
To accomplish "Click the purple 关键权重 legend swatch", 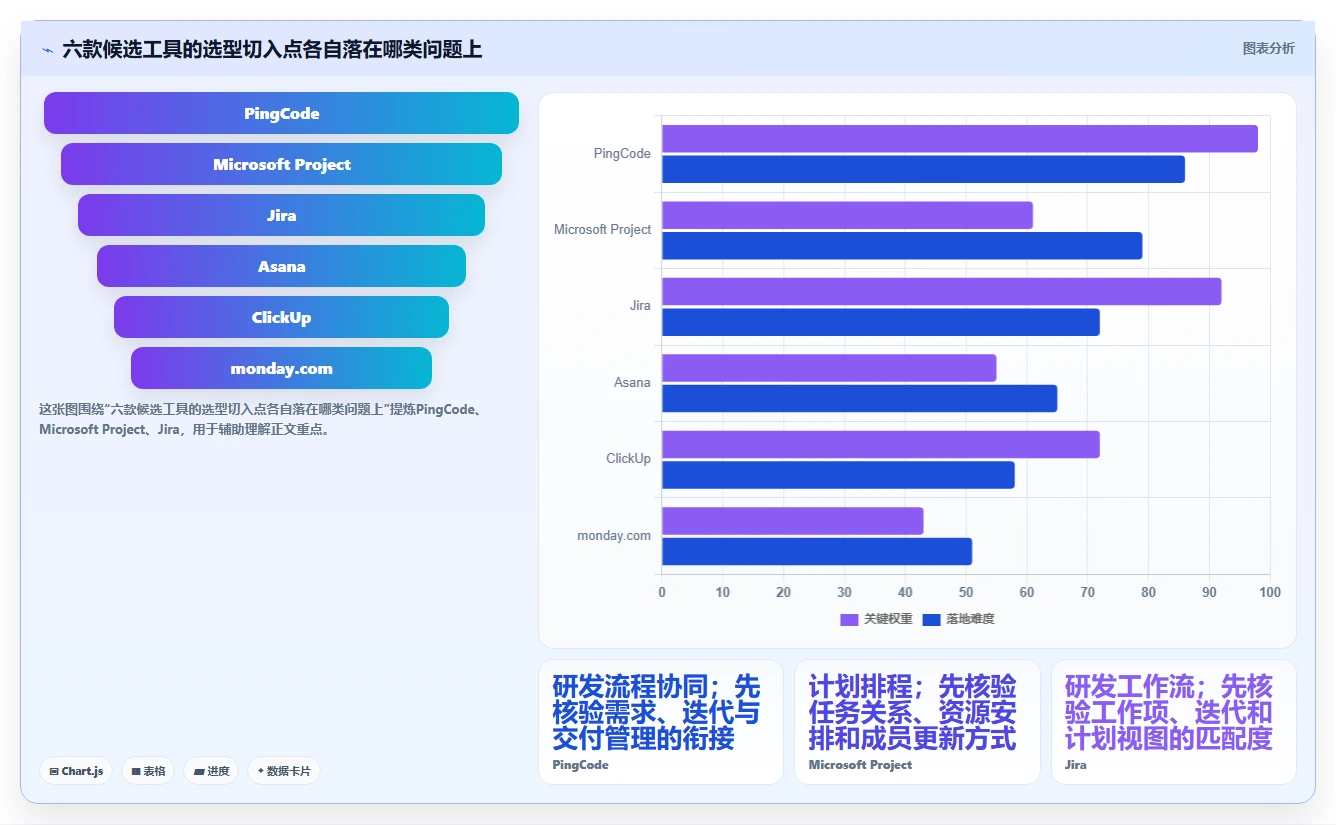I will [x=849, y=619].
